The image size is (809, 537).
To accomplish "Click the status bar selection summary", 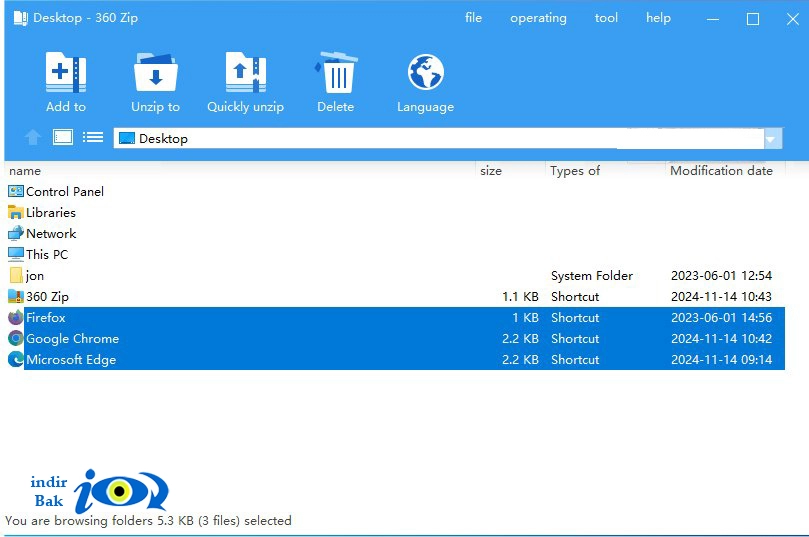I will pos(148,520).
